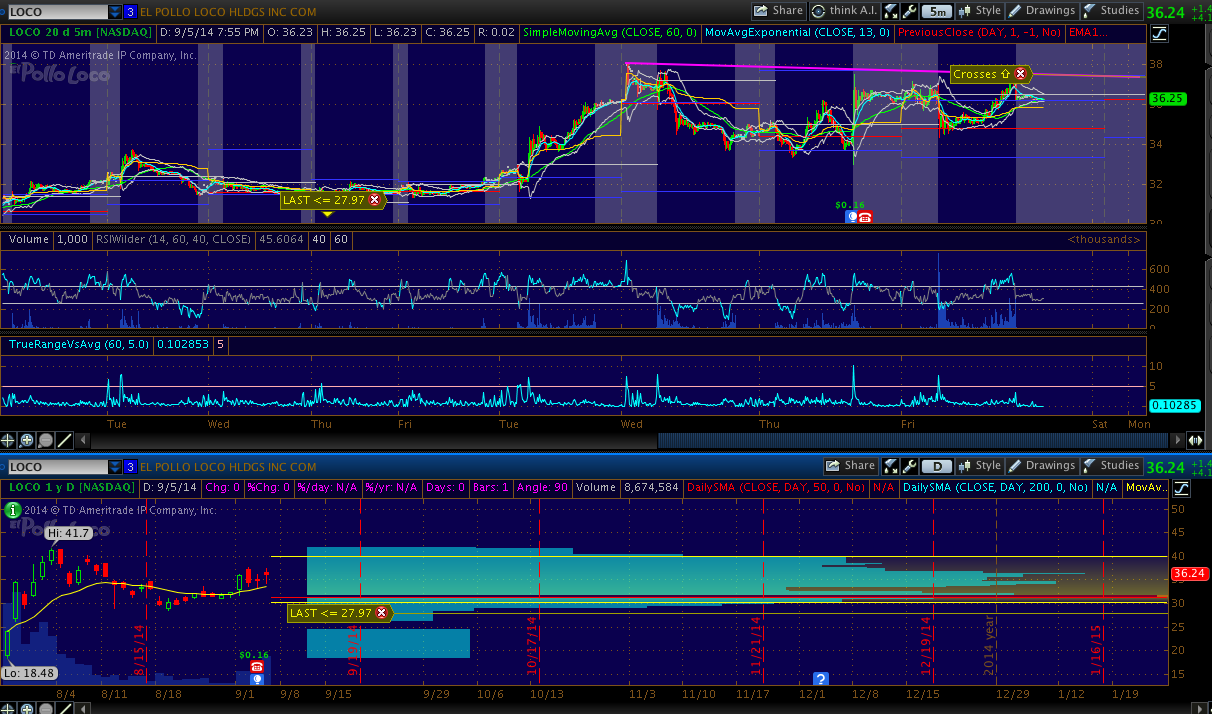Viewport: 1212px width, 714px height.
Task: Expand the LOCO symbol dropdown in lower chart
Action: tap(114, 467)
